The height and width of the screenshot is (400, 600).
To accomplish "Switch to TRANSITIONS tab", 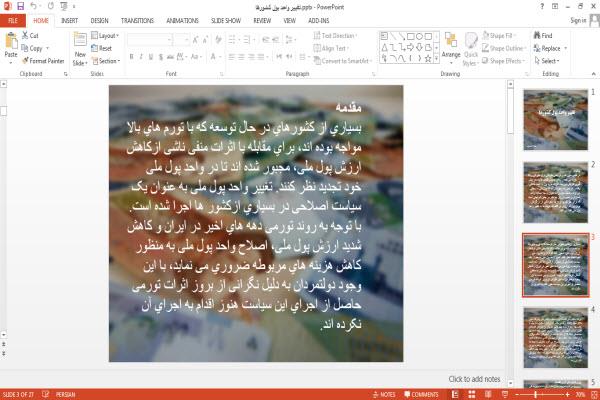I will pyautogui.click(x=137, y=21).
